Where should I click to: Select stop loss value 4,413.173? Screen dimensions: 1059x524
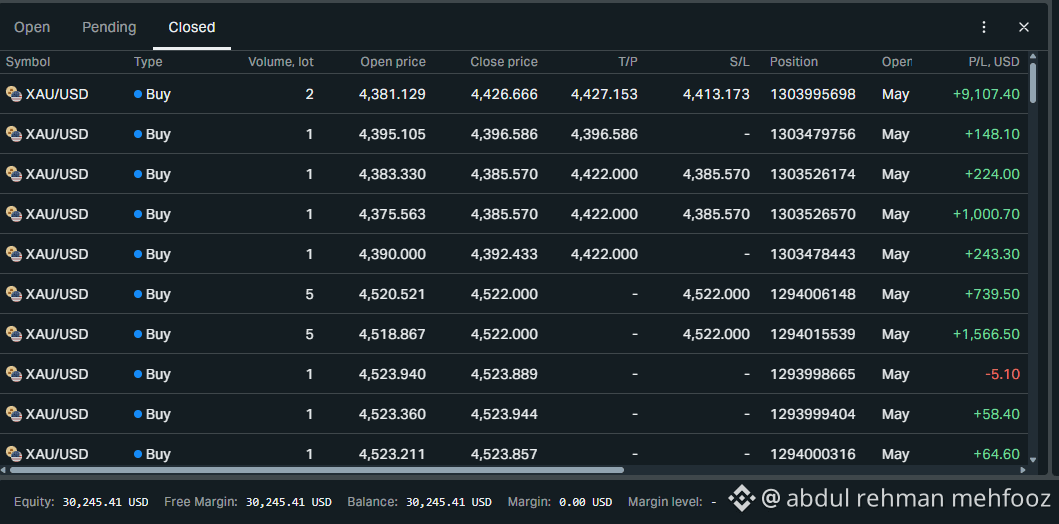(x=716, y=95)
